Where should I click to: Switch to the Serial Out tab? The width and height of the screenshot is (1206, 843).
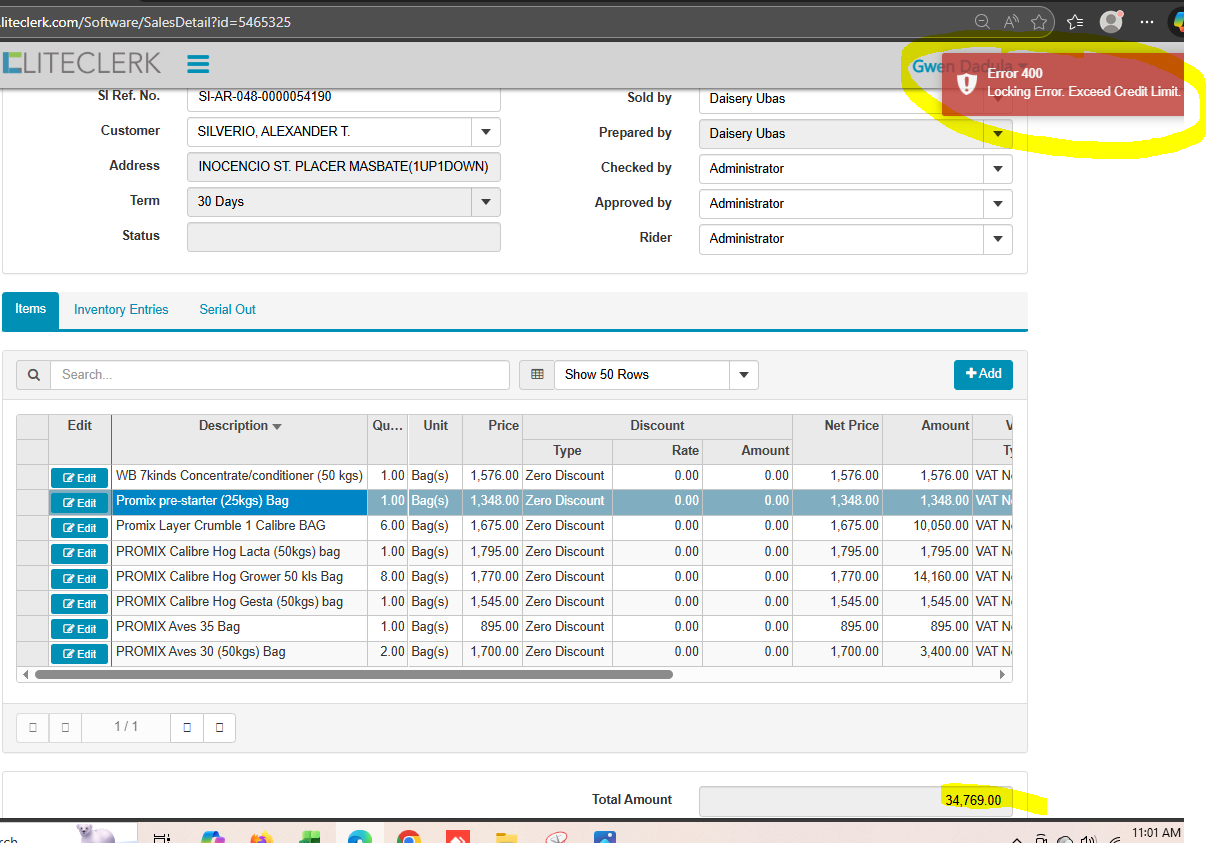point(227,310)
